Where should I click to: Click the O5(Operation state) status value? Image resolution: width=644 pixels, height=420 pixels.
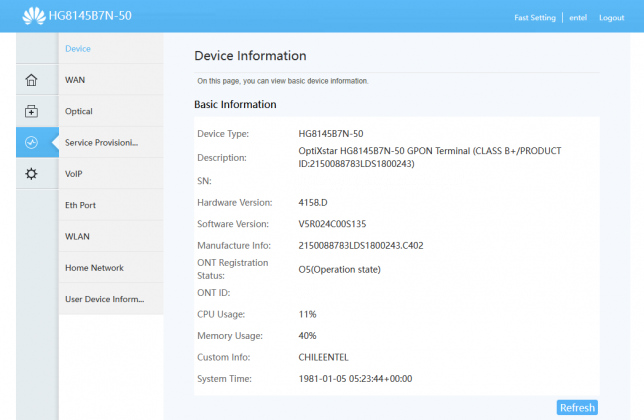(339, 269)
